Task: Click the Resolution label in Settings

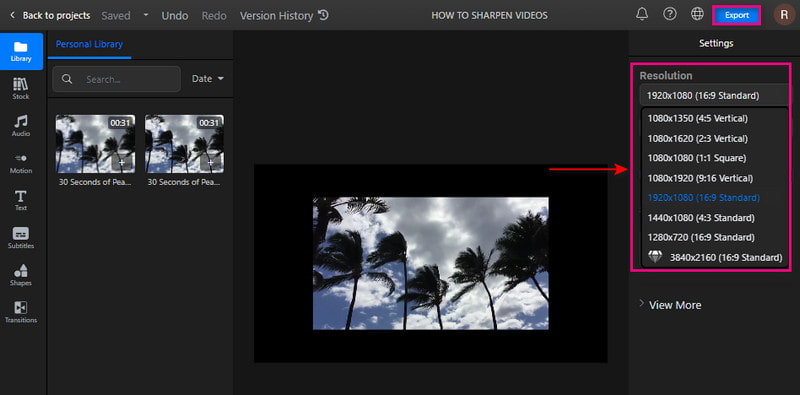Action: point(666,76)
